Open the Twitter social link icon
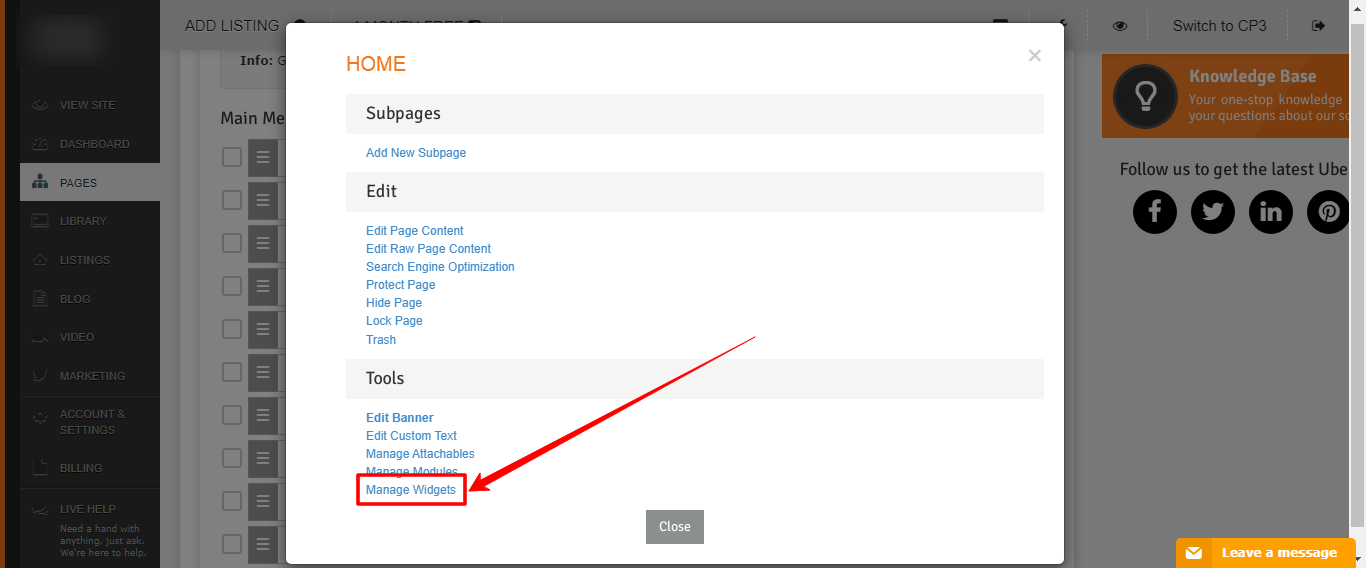 click(x=1212, y=212)
